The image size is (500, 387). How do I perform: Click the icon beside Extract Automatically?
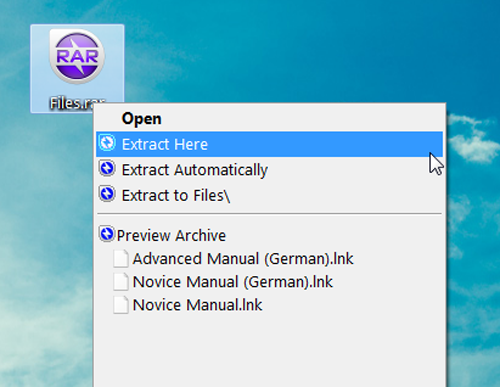(x=107, y=168)
